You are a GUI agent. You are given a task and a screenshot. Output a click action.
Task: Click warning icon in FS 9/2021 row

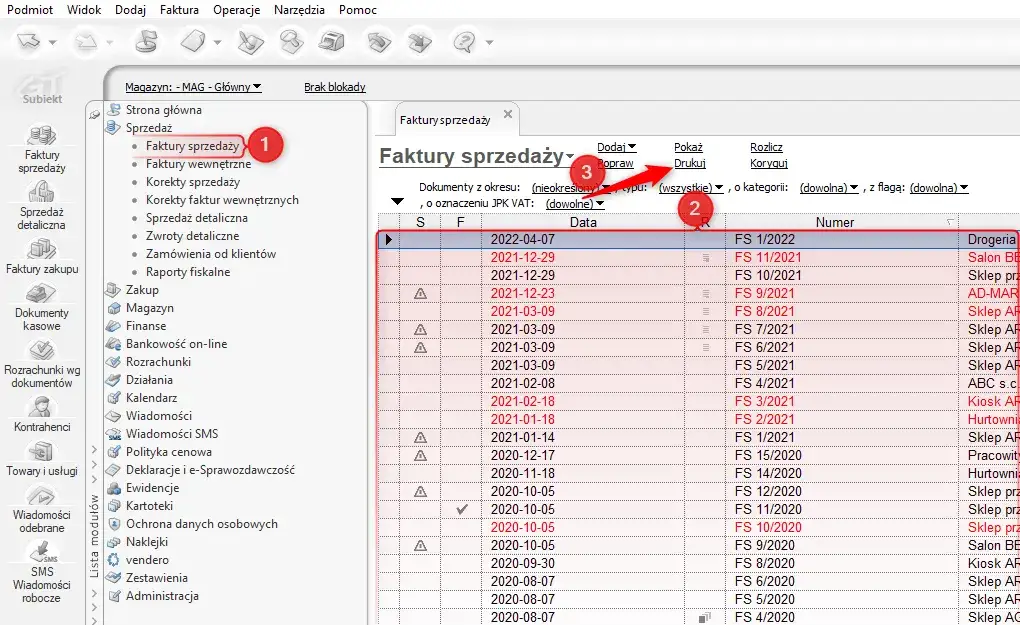point(420,293)
